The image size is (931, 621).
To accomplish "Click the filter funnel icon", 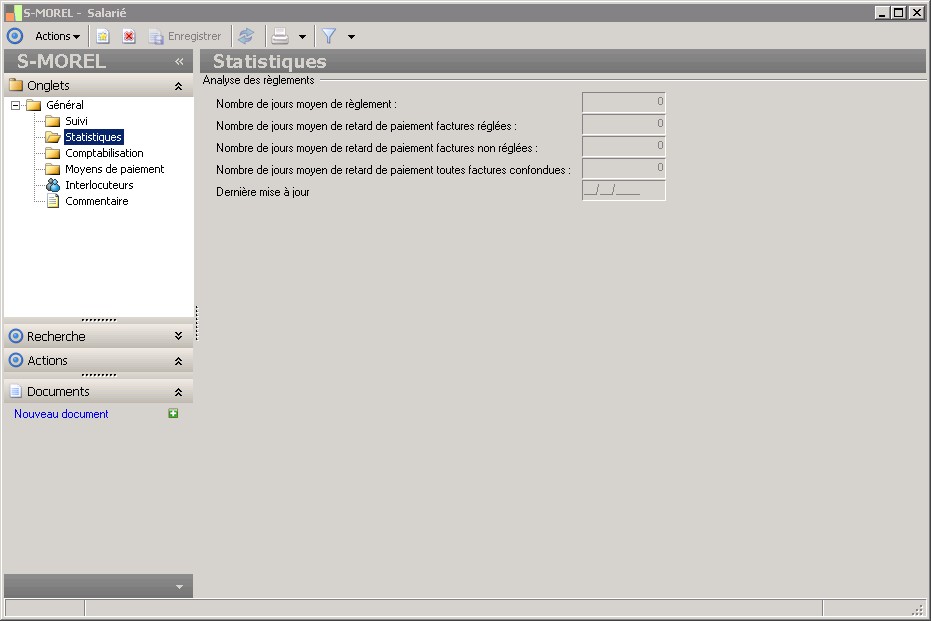I will pos(329,36).
